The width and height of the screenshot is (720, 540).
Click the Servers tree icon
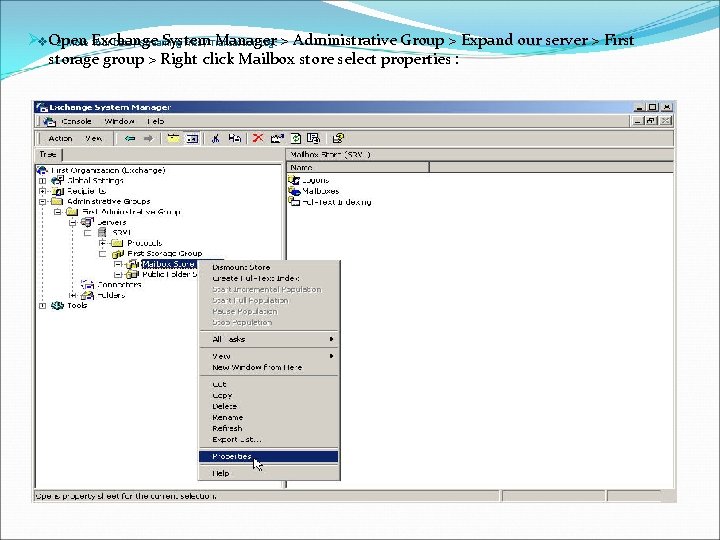(87, 222)
